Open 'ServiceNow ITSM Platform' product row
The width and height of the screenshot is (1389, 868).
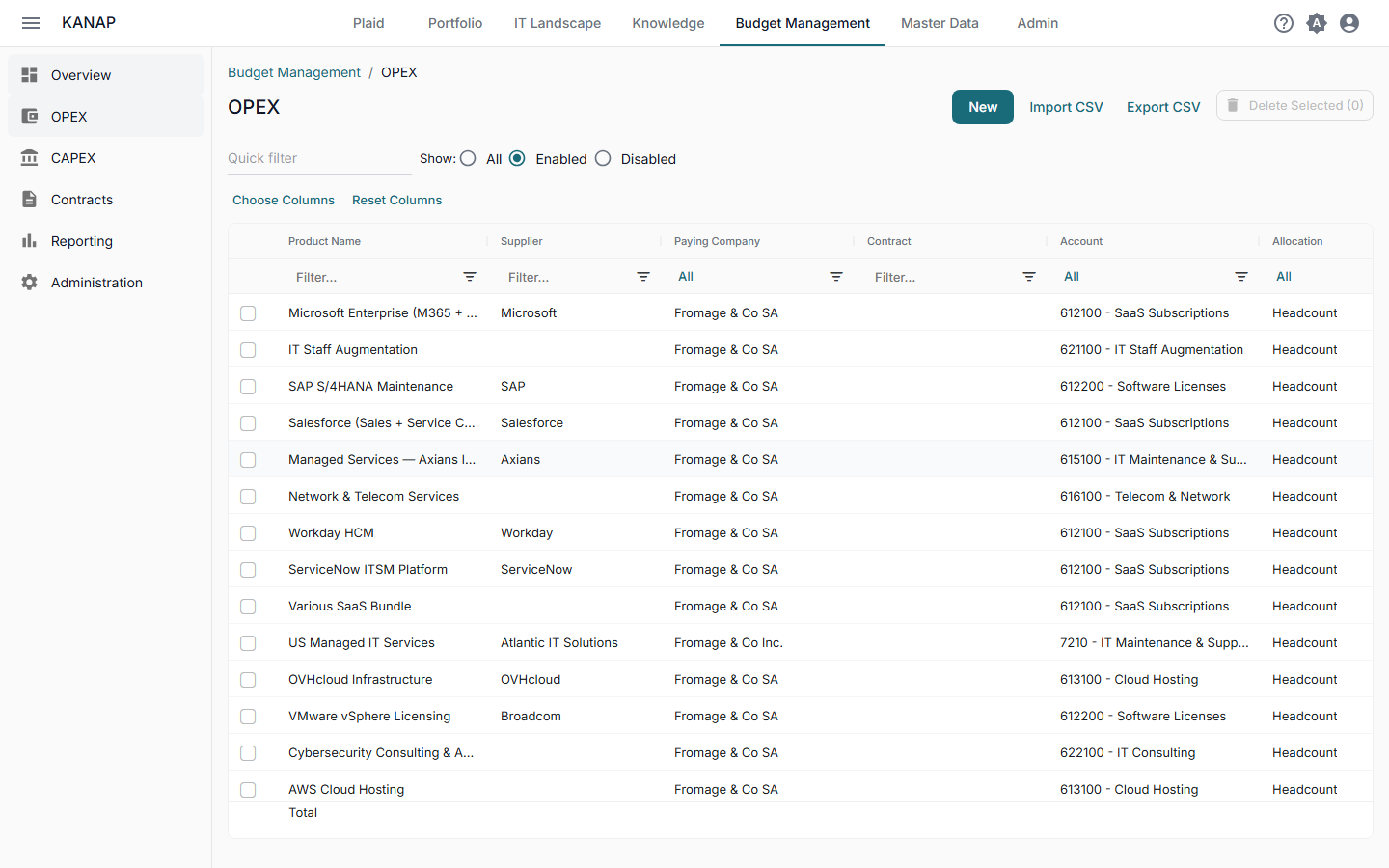point(368,570)
